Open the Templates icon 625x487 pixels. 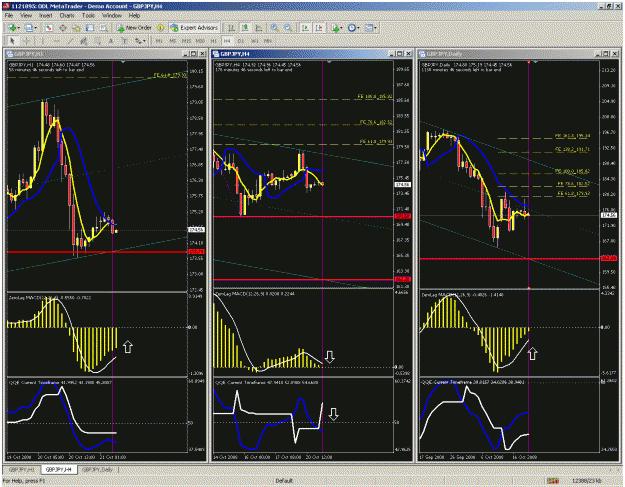369,28
